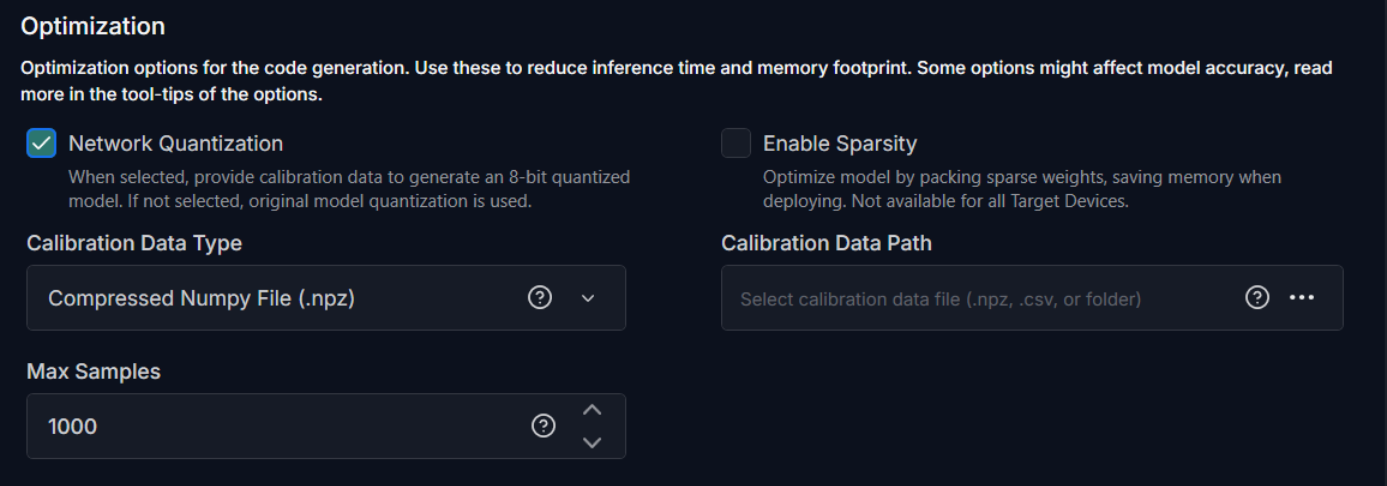The width and height of the screenshot is (1387, 486).
Task: Browse for calibration file via ellipsis icon
Action: pos(1302,297)
